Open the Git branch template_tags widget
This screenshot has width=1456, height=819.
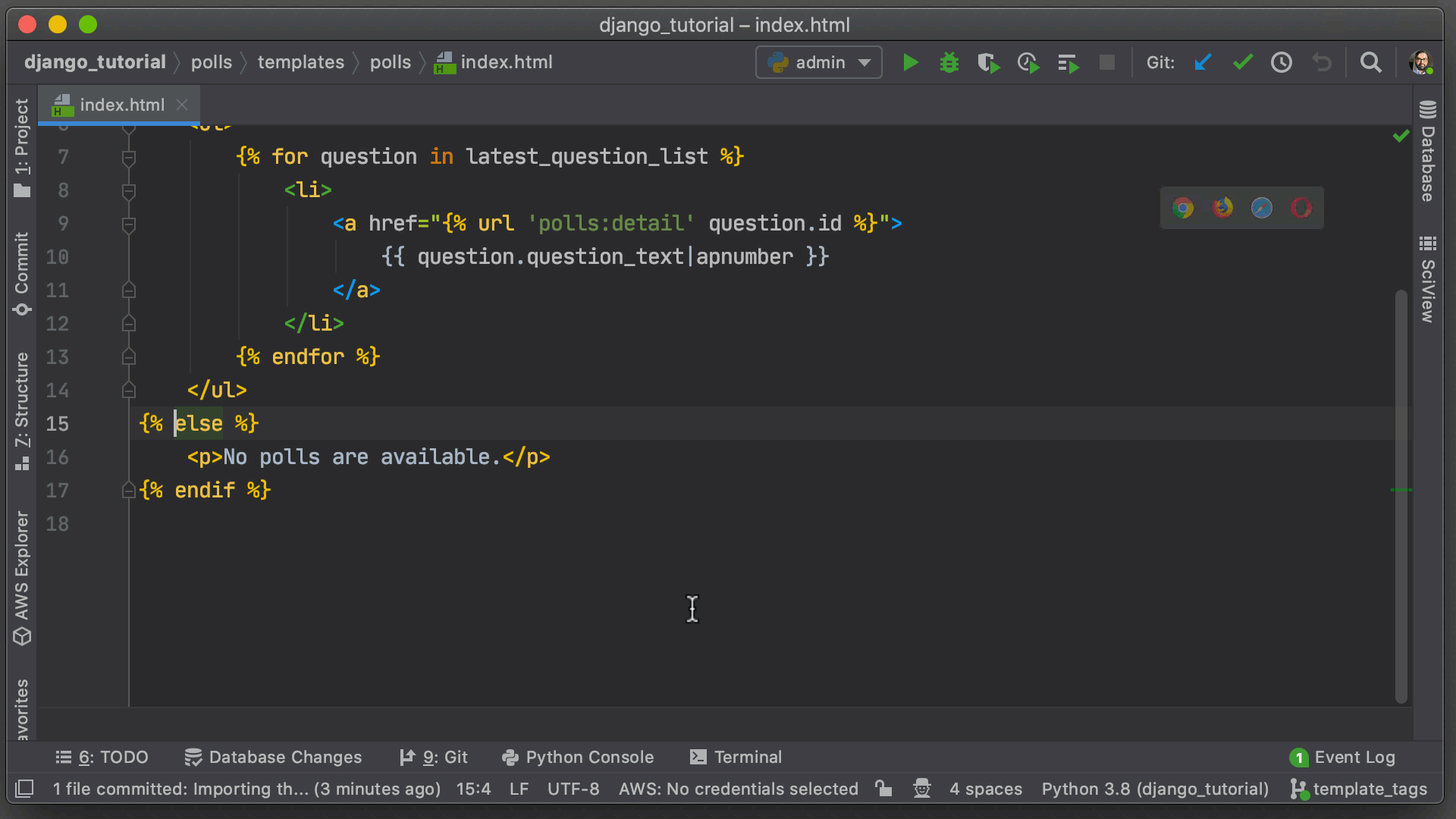1359,789
